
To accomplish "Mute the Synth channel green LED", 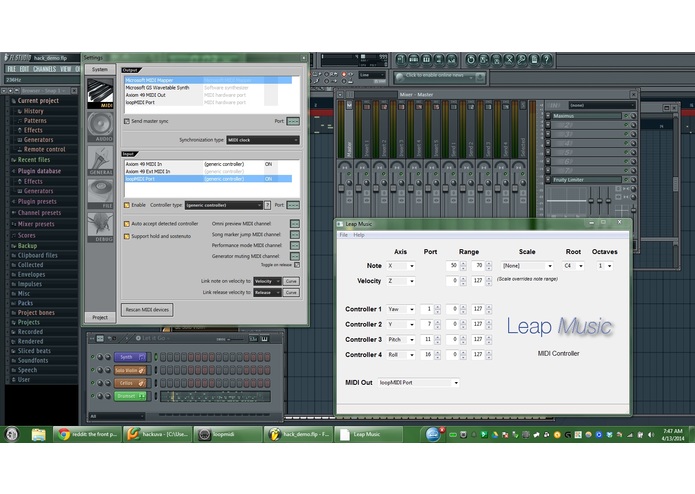I will pos(93,357).
